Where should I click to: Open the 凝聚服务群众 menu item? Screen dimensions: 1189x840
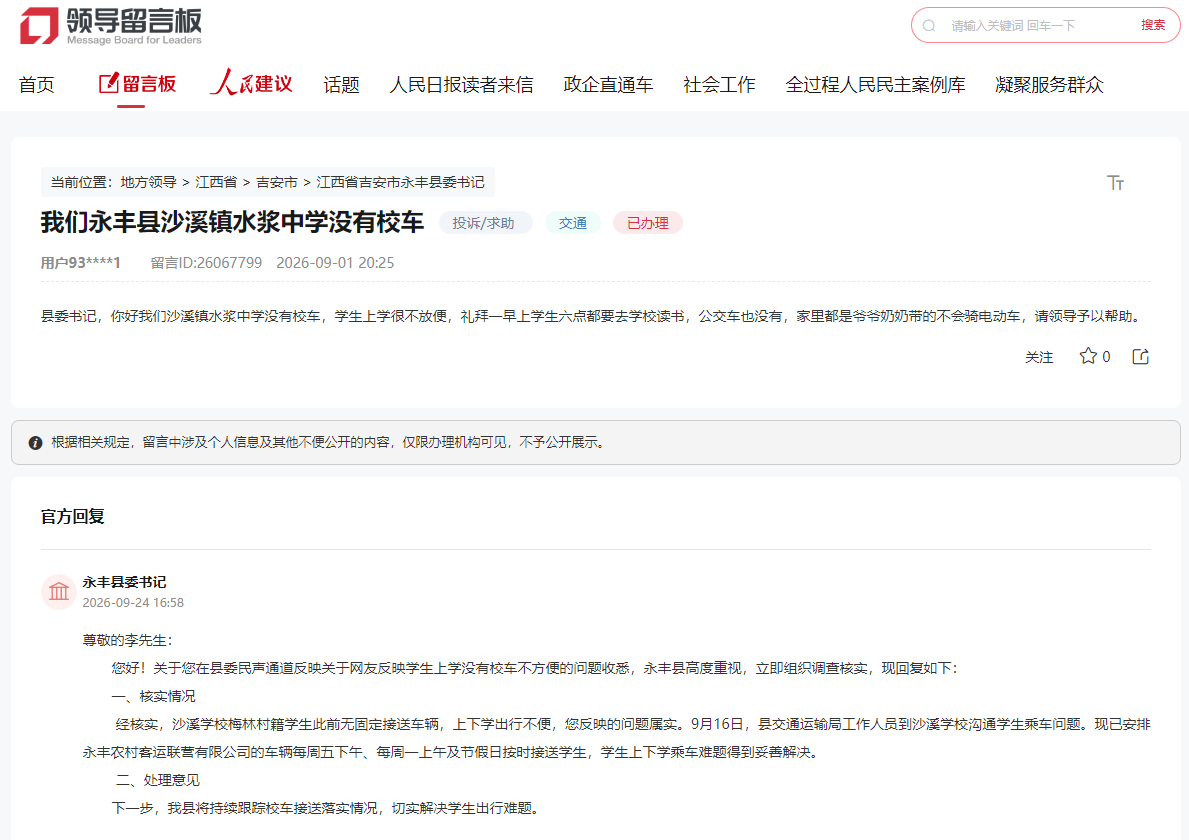click(1049, 85)
